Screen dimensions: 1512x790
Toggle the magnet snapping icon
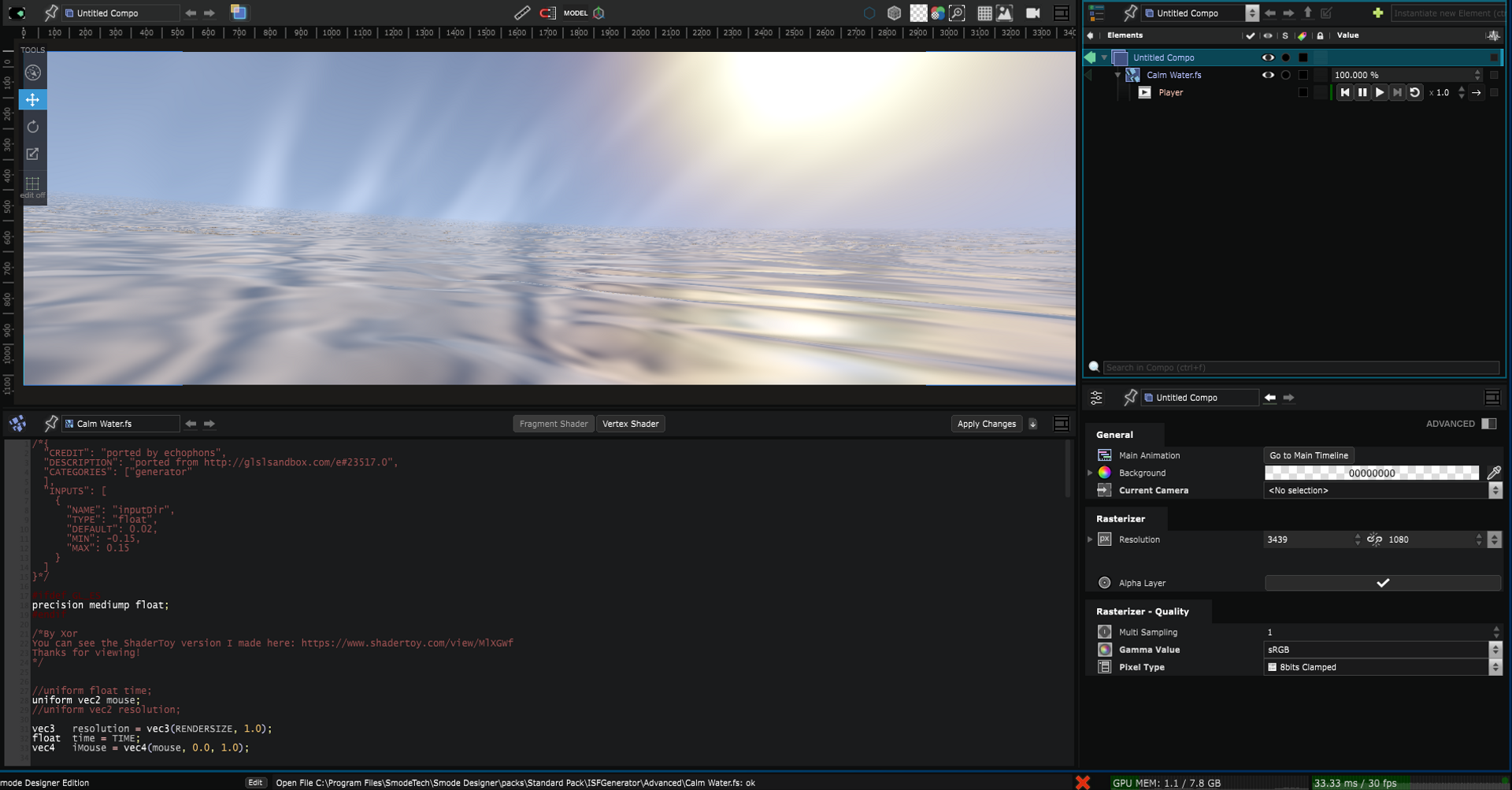pyautogui.click(x=547, y=13)
